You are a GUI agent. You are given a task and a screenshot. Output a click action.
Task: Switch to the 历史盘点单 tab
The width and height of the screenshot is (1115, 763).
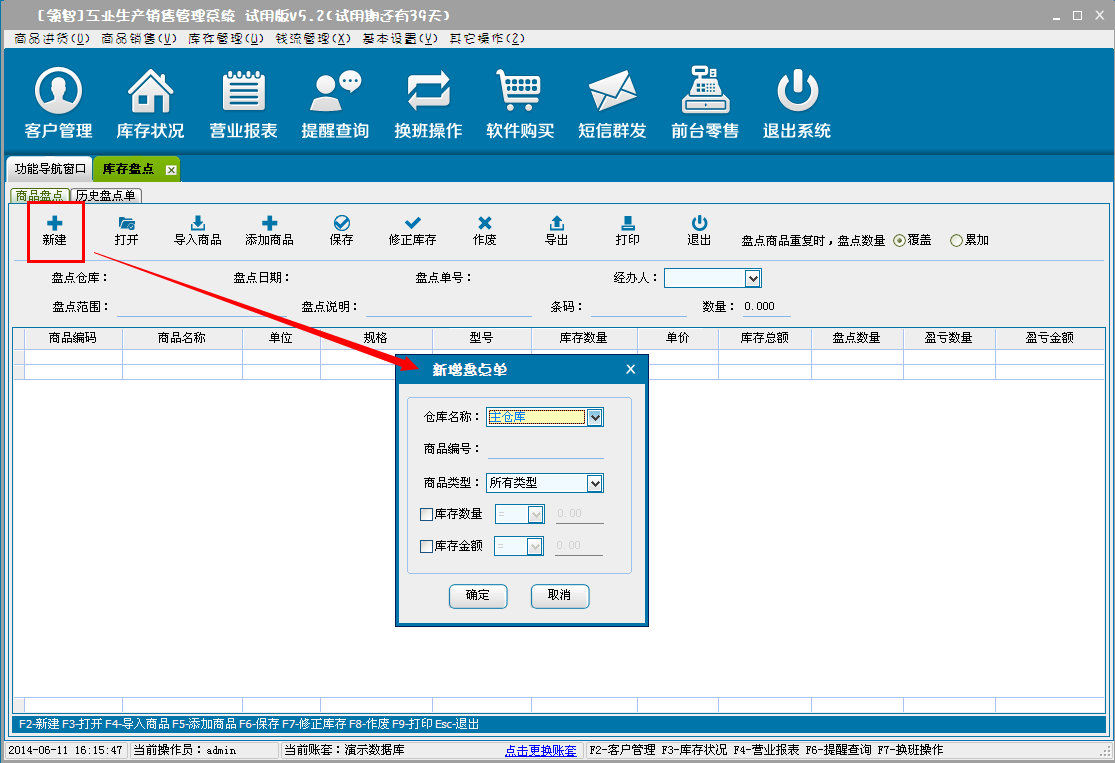107,196
